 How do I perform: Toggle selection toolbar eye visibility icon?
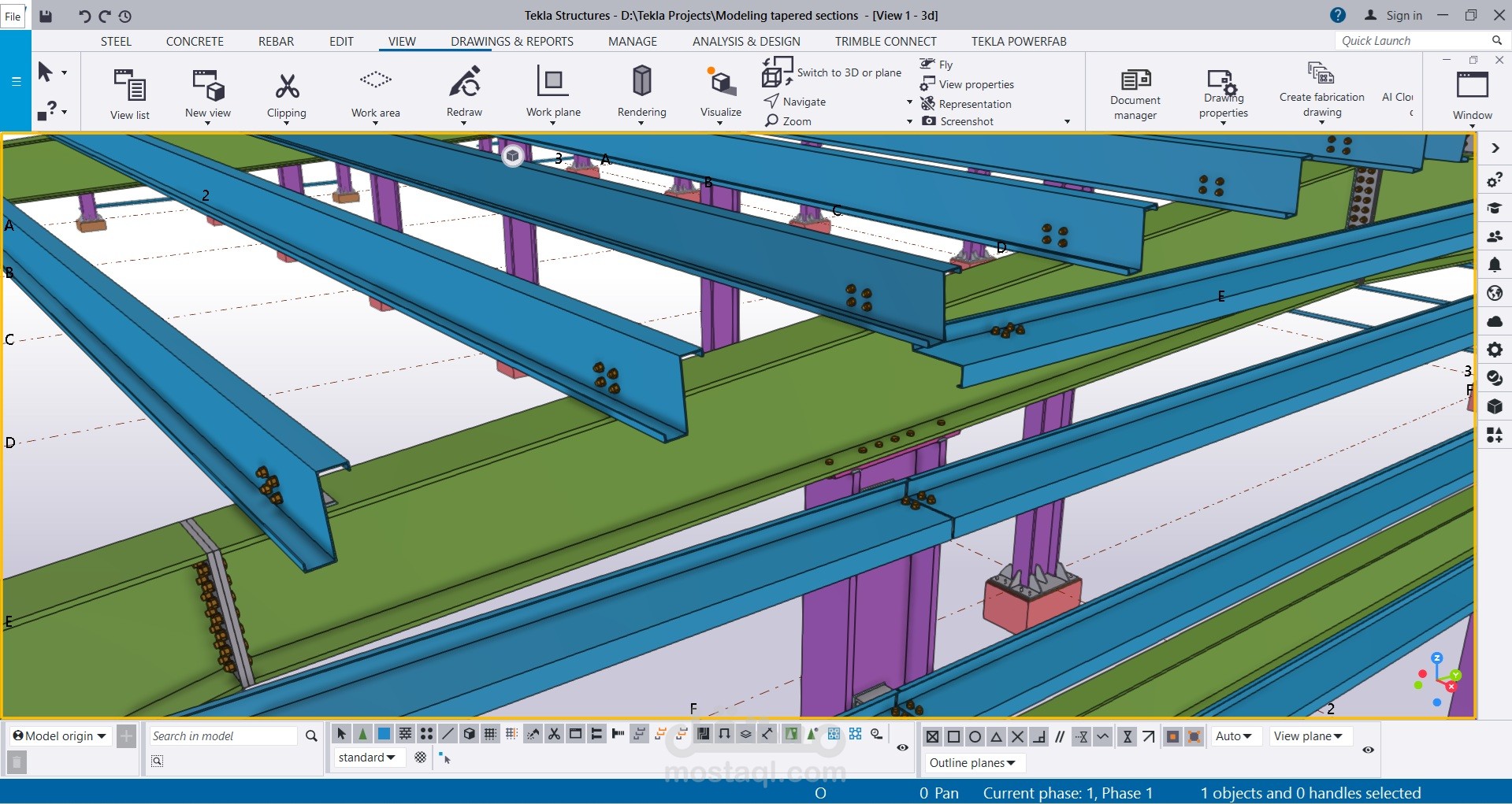click(903, 747)
